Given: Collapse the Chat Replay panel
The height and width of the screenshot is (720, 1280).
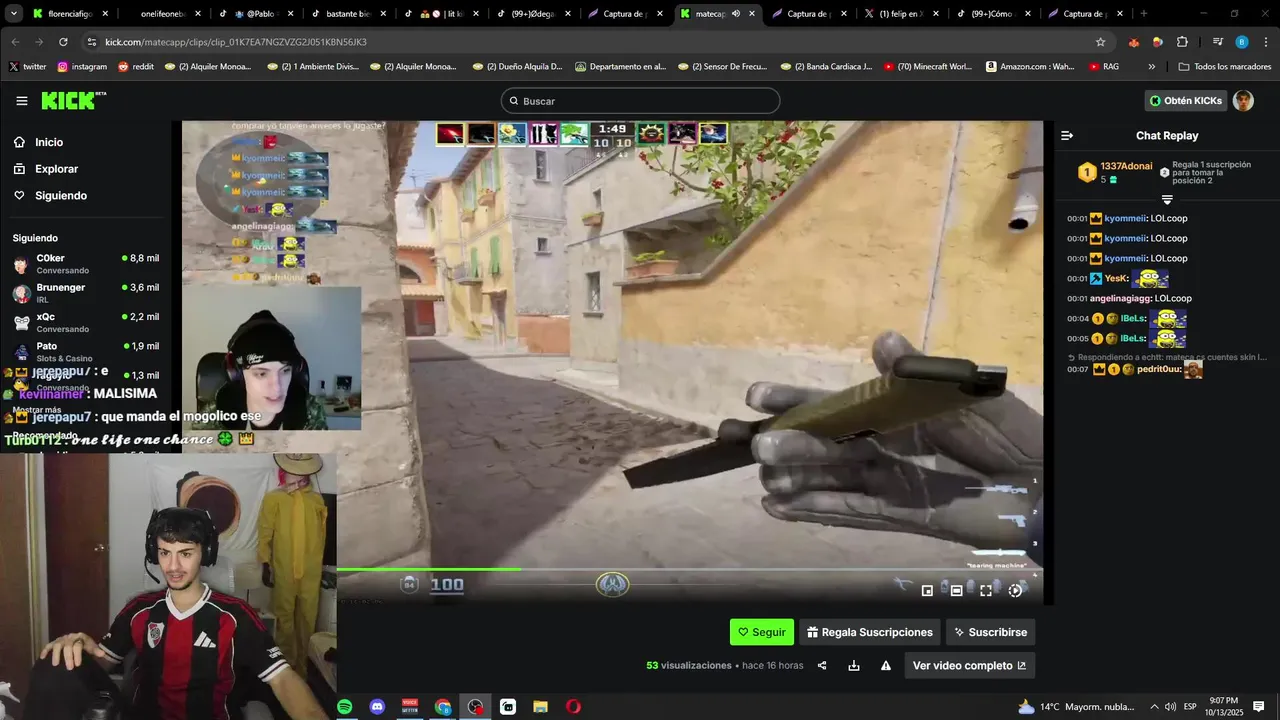Looking at the screenshot, I should 1067,135.
